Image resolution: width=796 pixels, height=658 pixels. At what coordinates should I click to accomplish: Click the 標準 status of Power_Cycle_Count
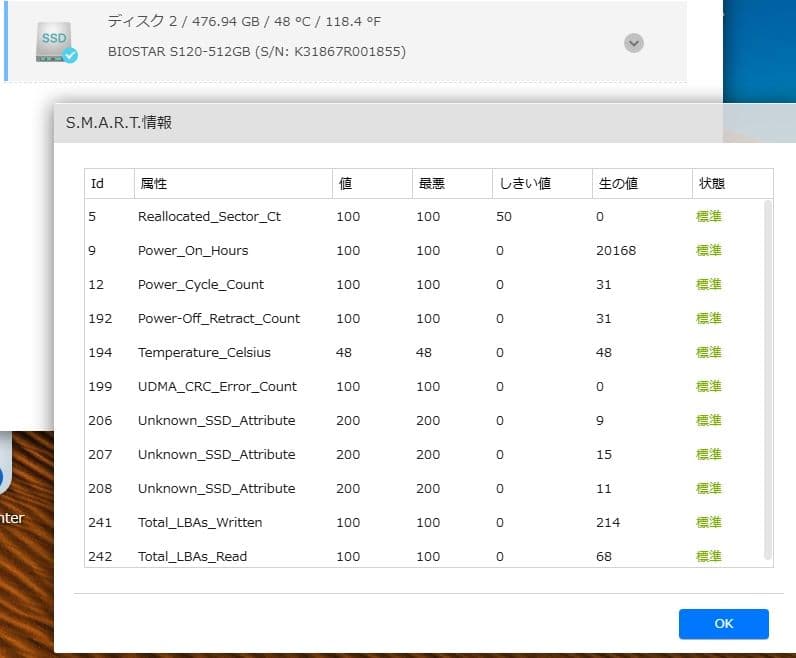tap(709, 285)
